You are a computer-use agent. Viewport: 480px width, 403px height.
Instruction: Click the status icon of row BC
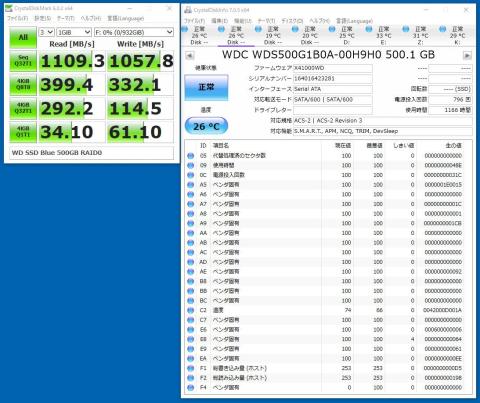tap(191, 301)
